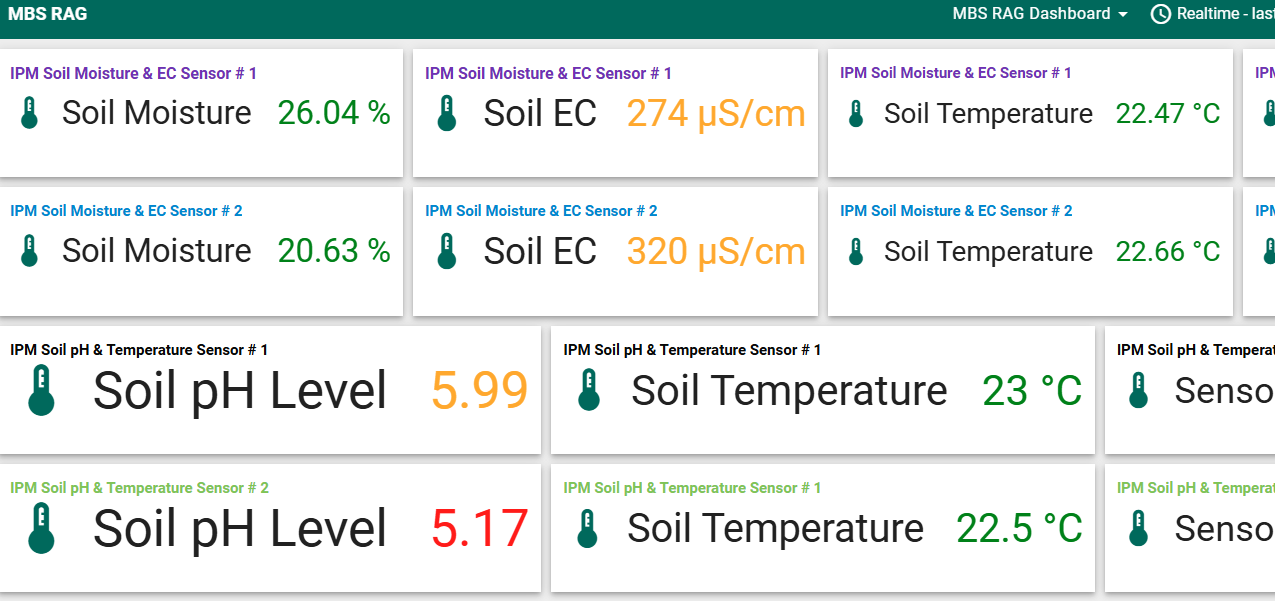1275x601 pixels.
Task: Open the Realtime time range selector
Action: (x=1215, y=14)
